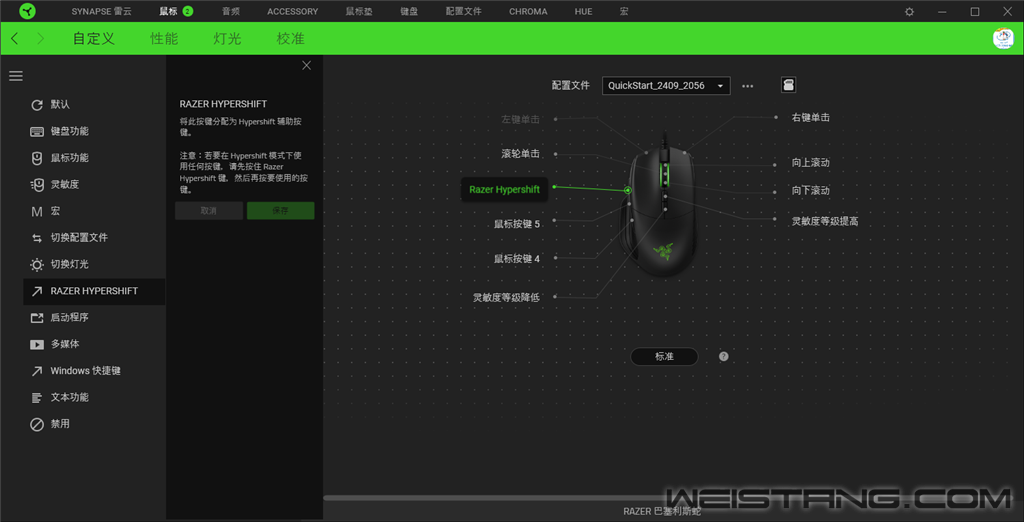The height and width of the screenshot is (522, 1024).
Task: Open the 宏 top menu
Action: (624, 12)
